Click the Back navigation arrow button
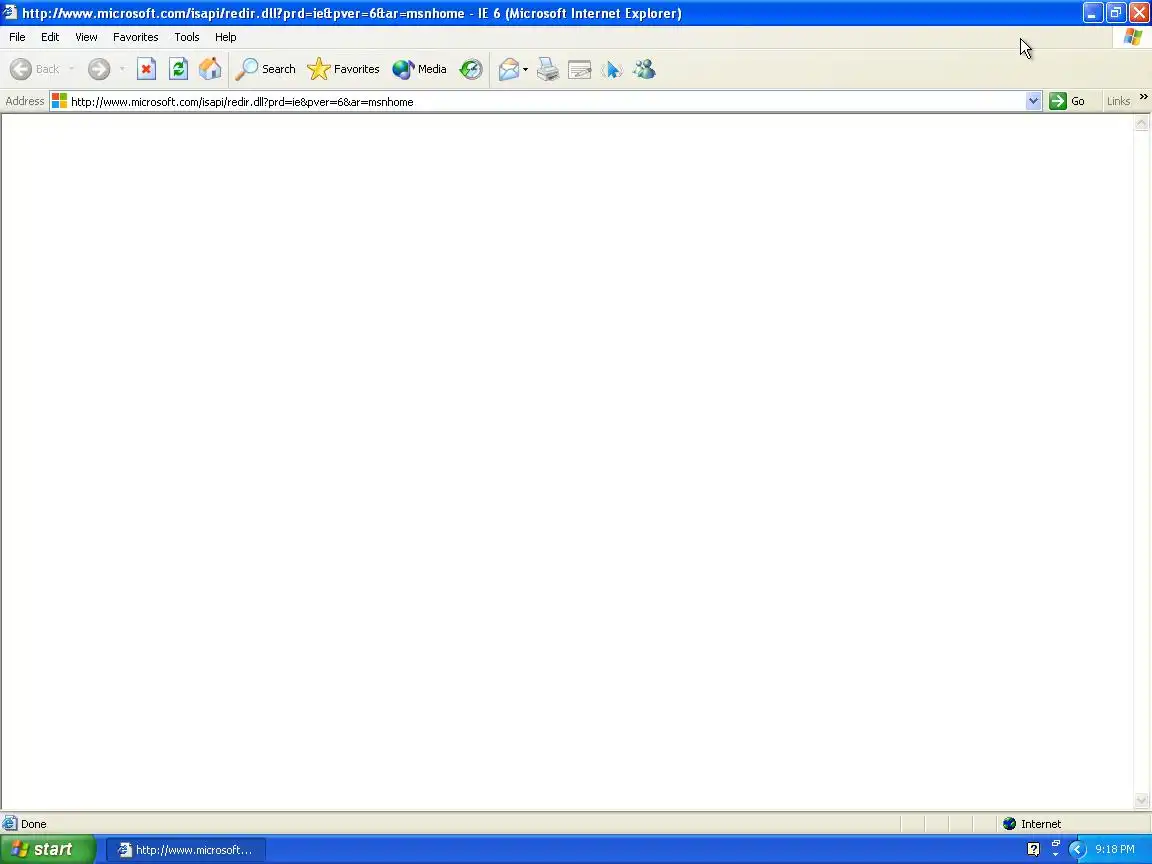This screenshot has width=1152, height=864. point(34,69)
